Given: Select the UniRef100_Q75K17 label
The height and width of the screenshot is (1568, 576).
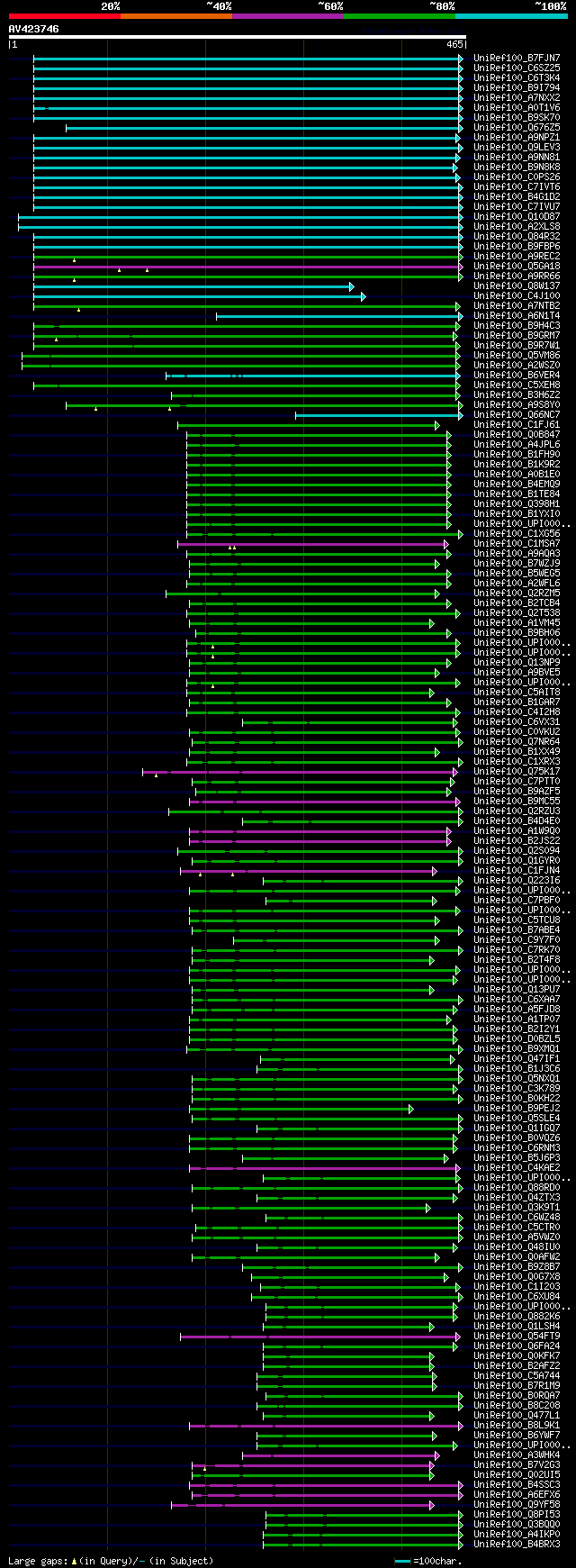Looking at the screenshot, I should coord(517,771).
